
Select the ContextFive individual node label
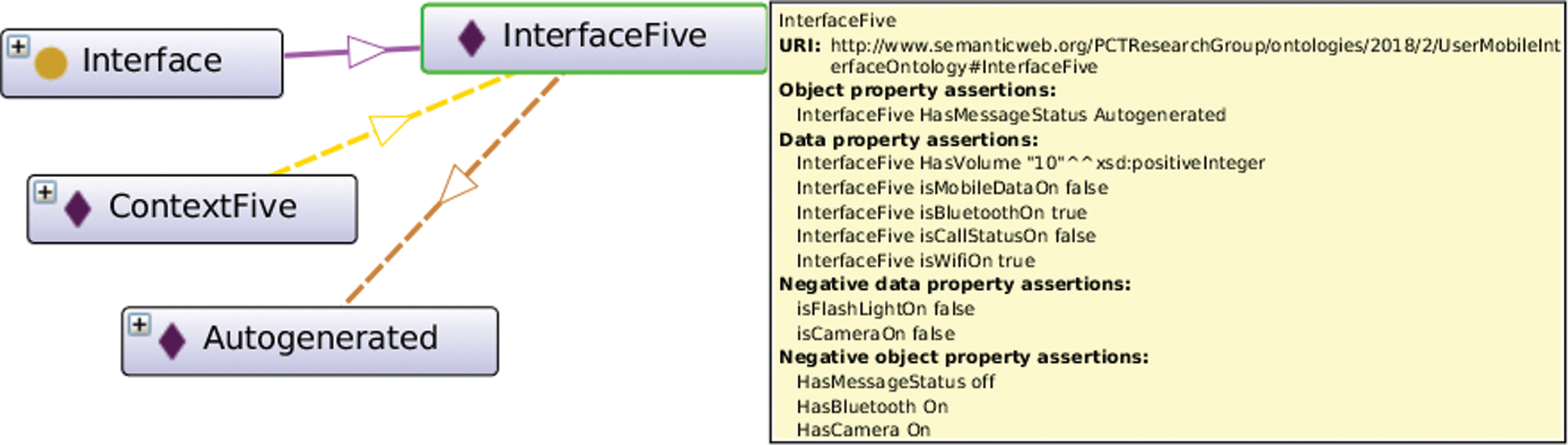(203, 206)
